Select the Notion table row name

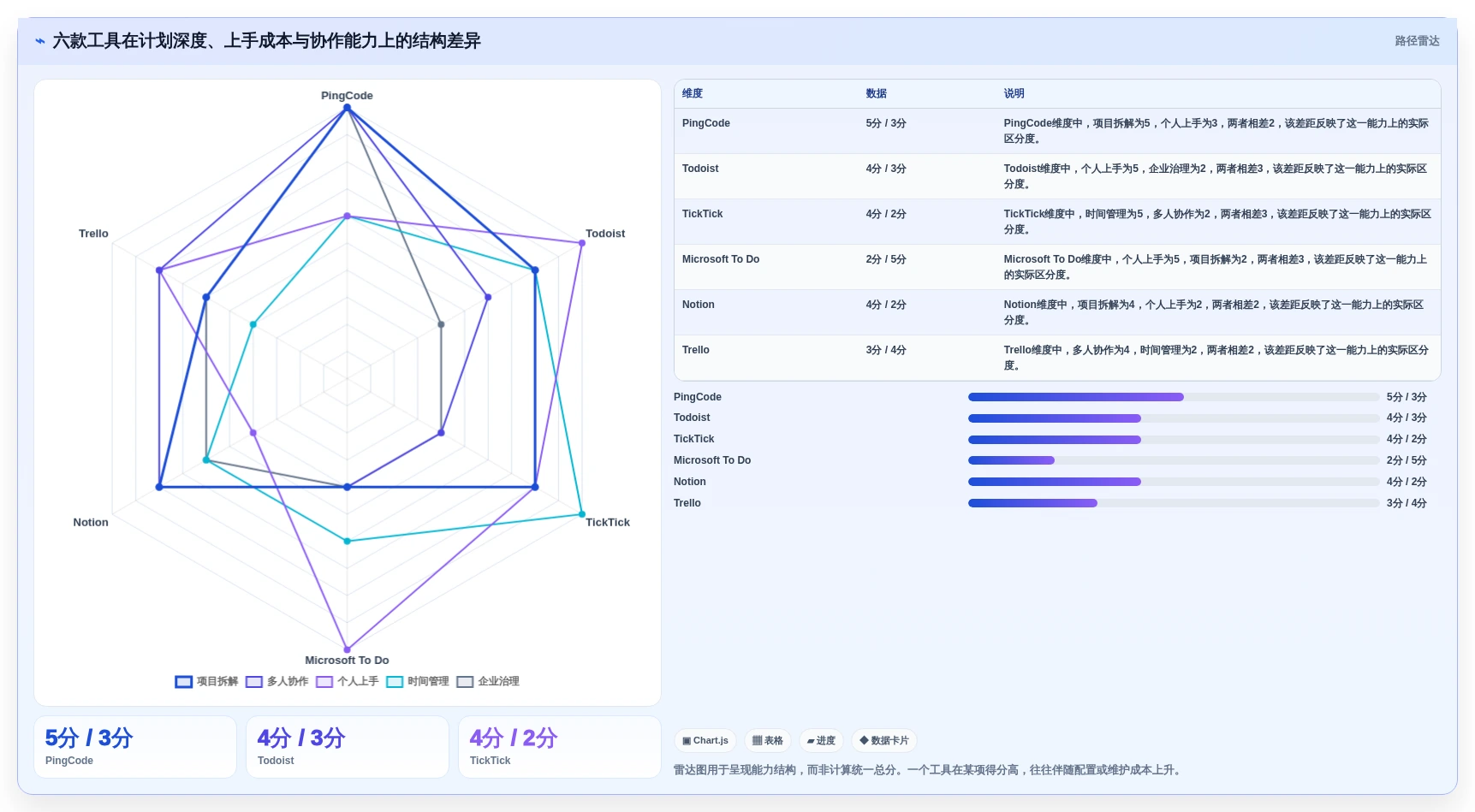point(699,305)
